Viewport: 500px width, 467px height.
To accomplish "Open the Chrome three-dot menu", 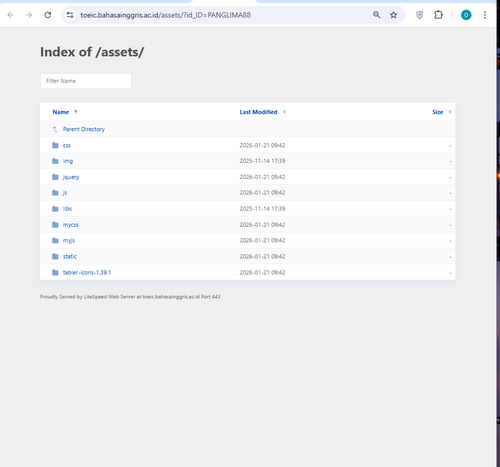I will pyautogui.click(x=485, y=15).
